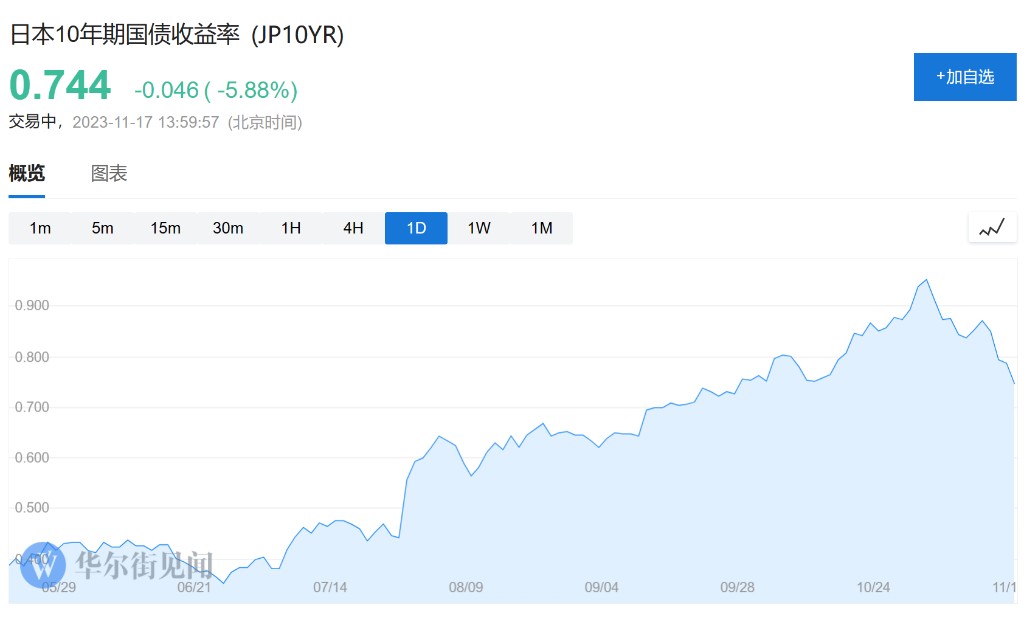Click the line chart type icon

(992, 228)
